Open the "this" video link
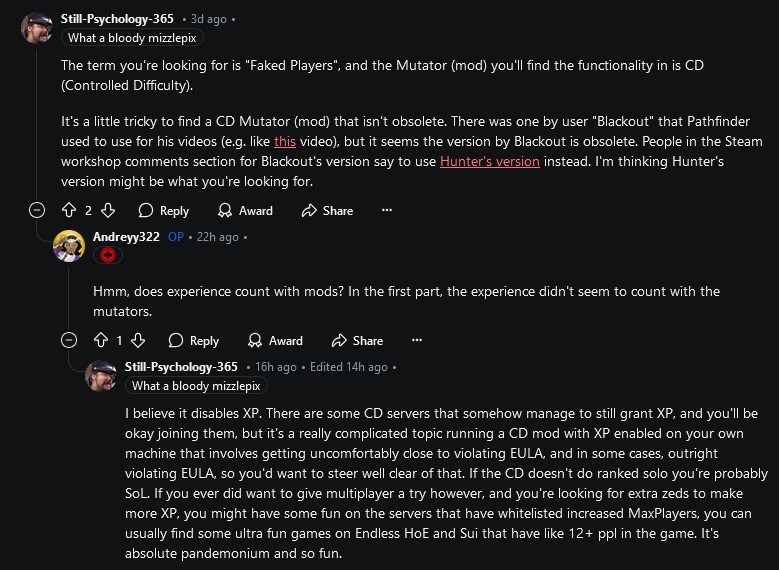 tap(285, 141)
